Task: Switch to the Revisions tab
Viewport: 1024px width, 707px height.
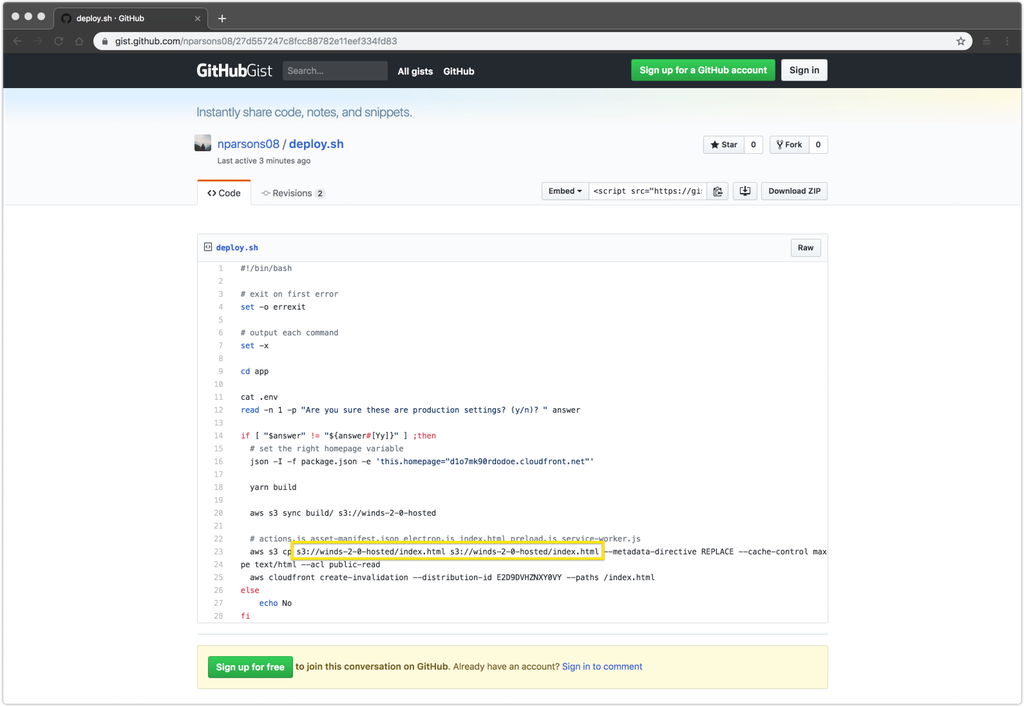Action: pos(293,193)
